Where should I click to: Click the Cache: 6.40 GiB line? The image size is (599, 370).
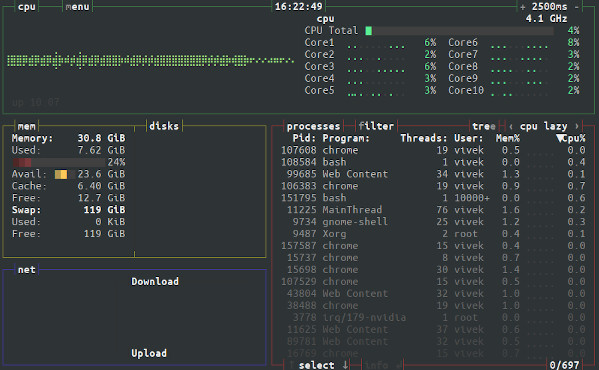click(68, 186)
